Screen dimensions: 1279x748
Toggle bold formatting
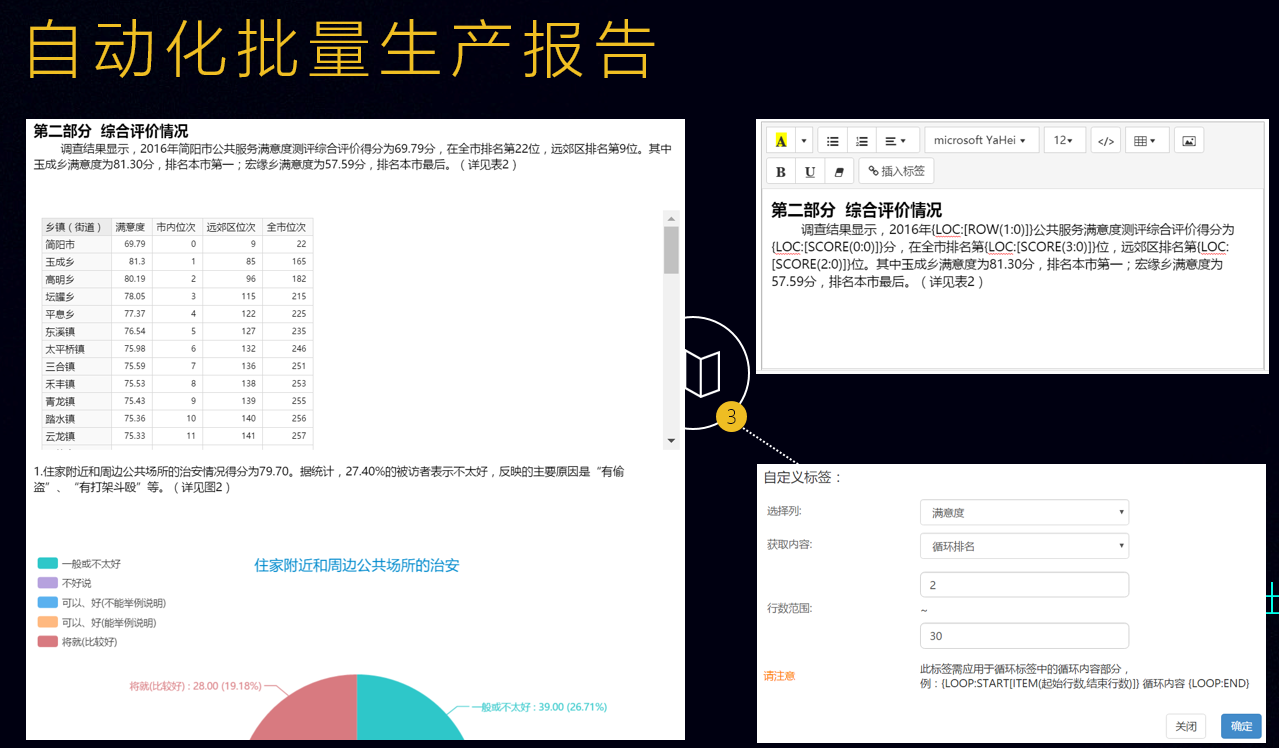[781, 172]
